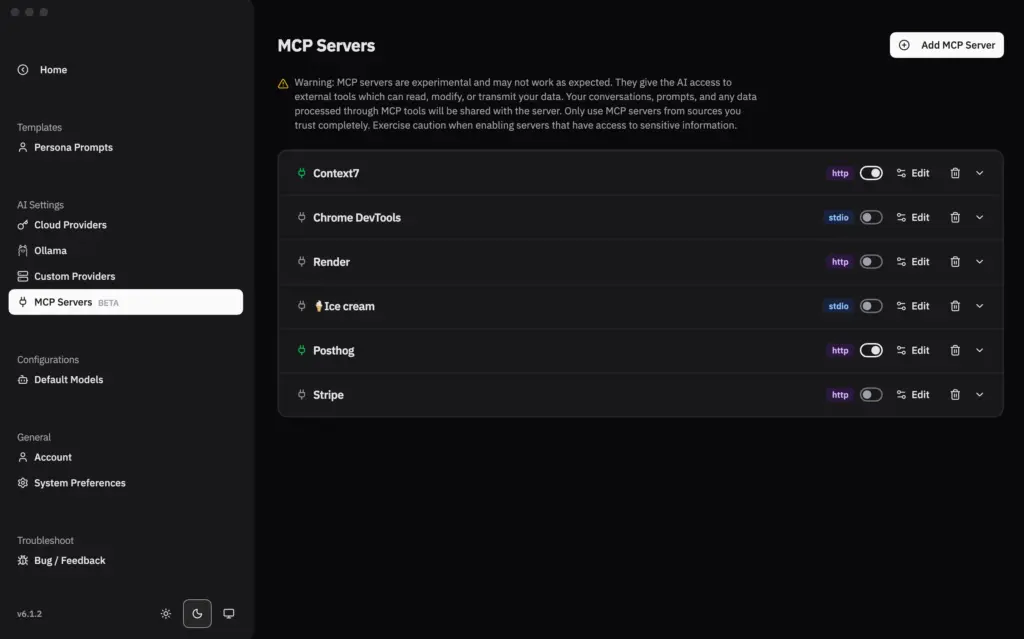Turn off the Posthog toggle
The width and height of the screenshot is (1024, 639).
click(871, 350)
